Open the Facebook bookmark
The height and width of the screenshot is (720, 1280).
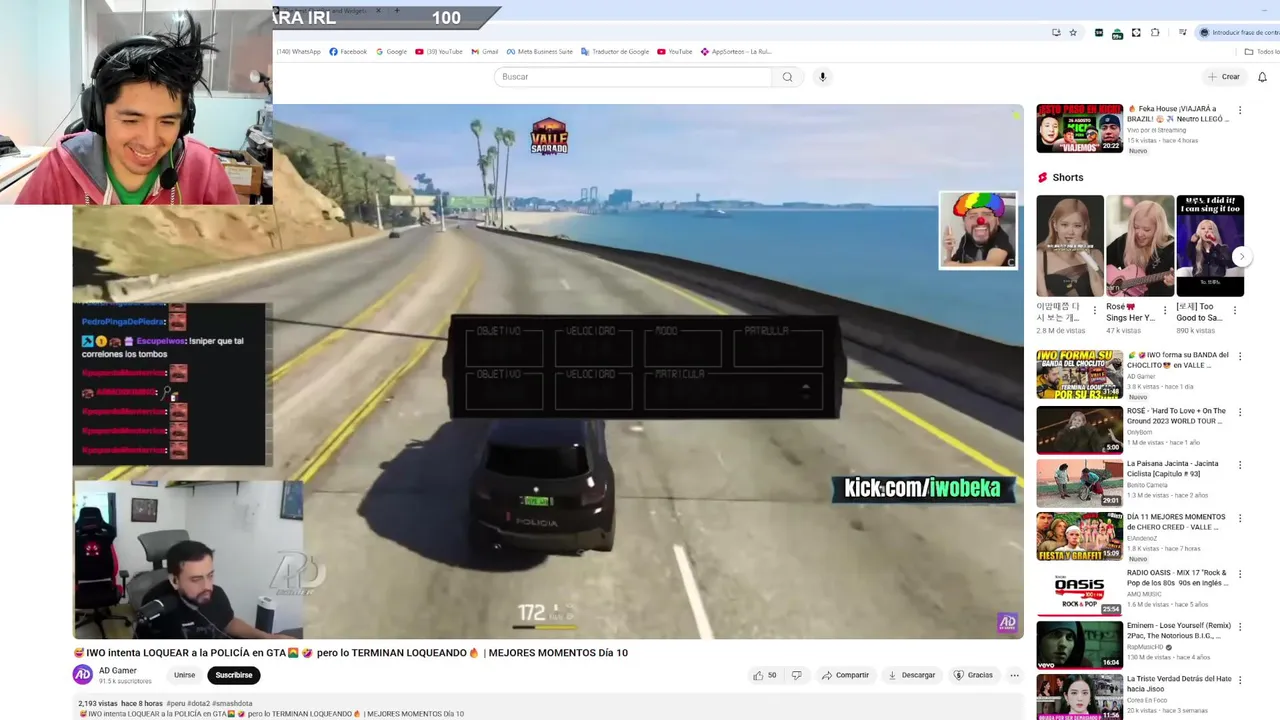point(348,52)
